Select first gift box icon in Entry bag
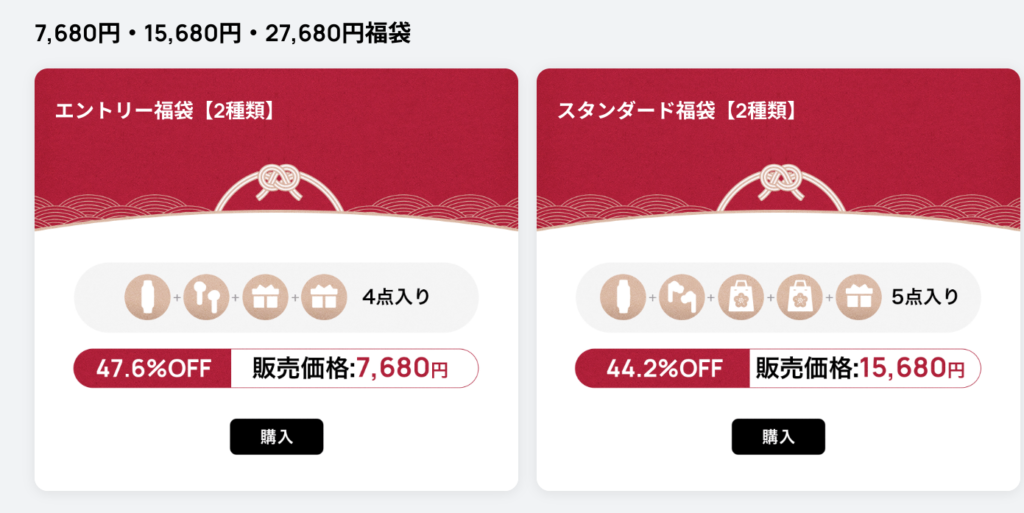The height and width of the screenshot is (513, 1024). pos(265,298)
